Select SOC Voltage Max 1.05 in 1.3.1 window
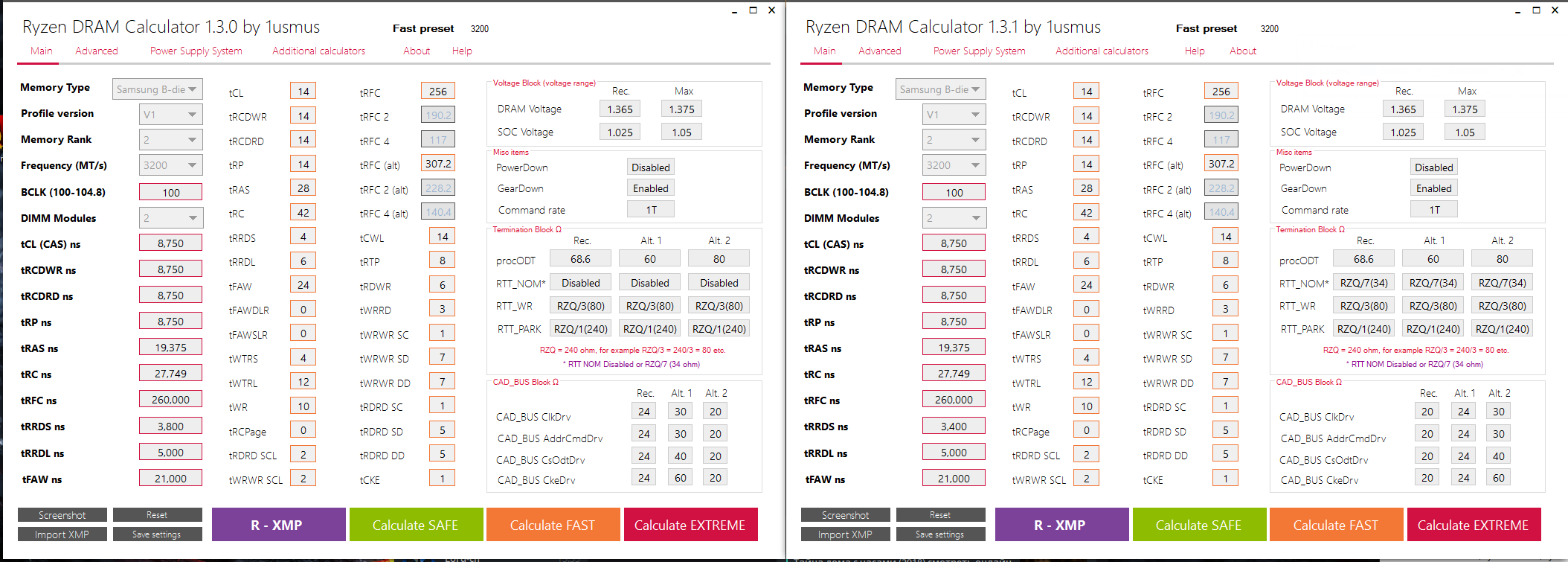The image size is (1568, 562). [1465, 132]
